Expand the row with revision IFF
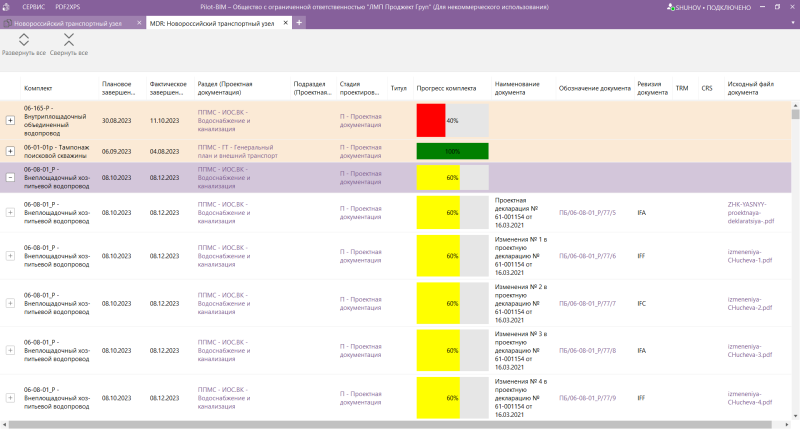This screenshot has width=800, height=429. 11,256
